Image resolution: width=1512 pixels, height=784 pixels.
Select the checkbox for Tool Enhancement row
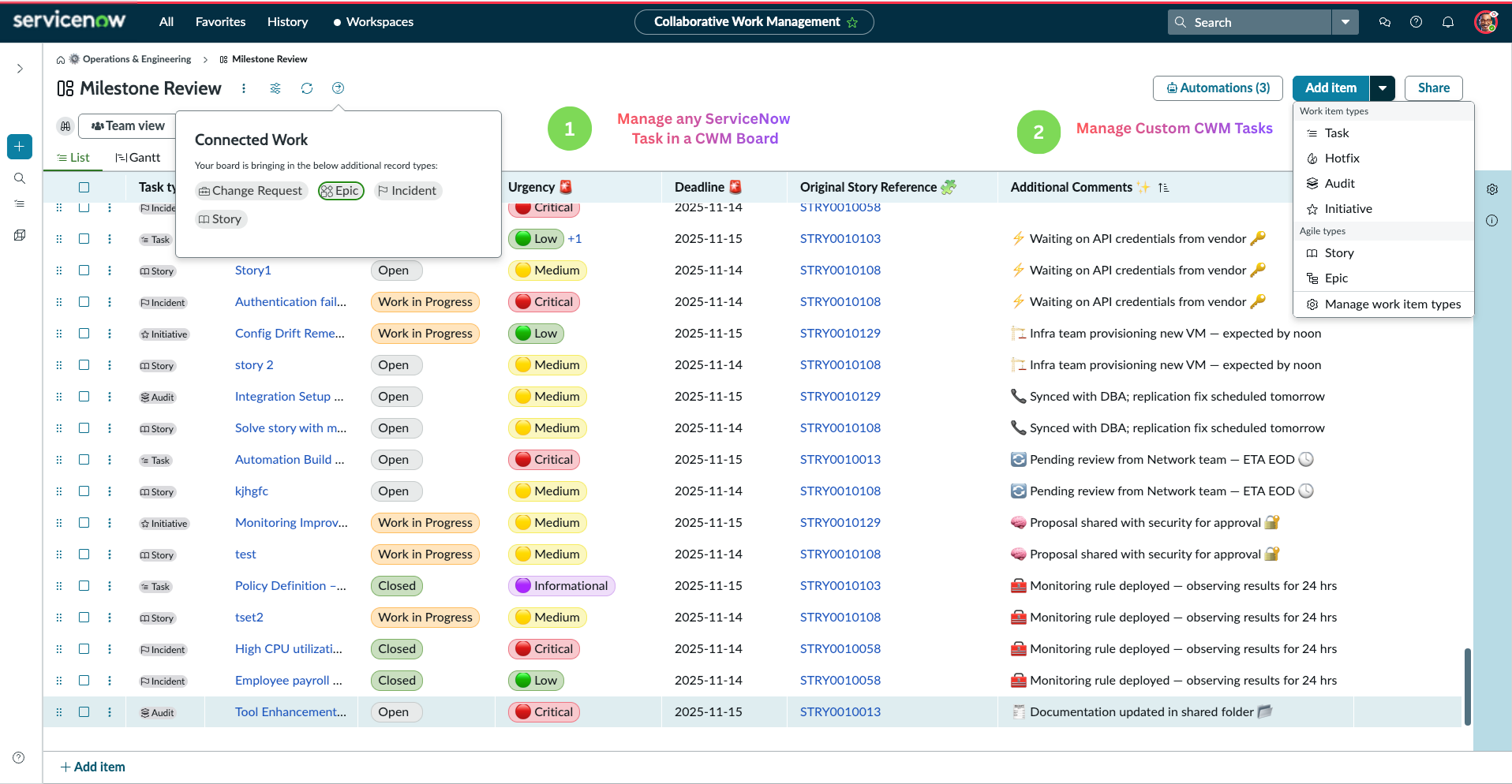pyautogui.click(x=84, y=712)
